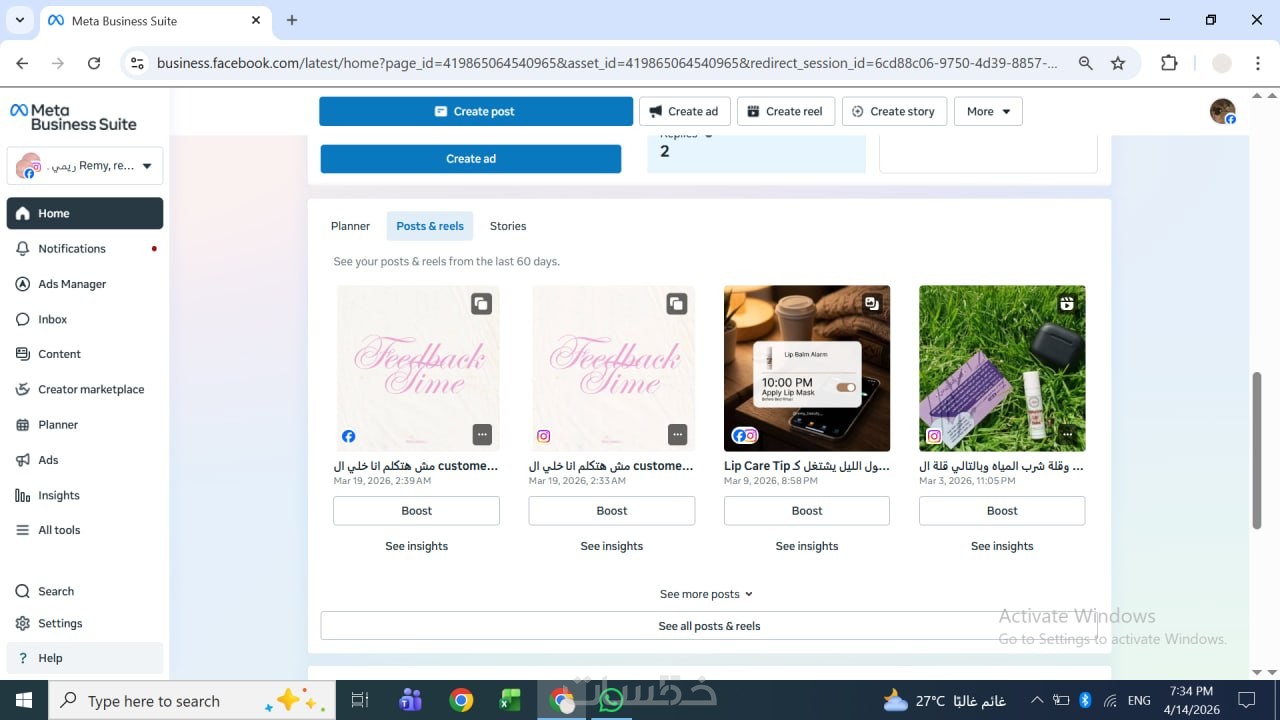1280x720 pixels.
Task: Boost the Mar 3 reel post
Action: click(1002, 511)
